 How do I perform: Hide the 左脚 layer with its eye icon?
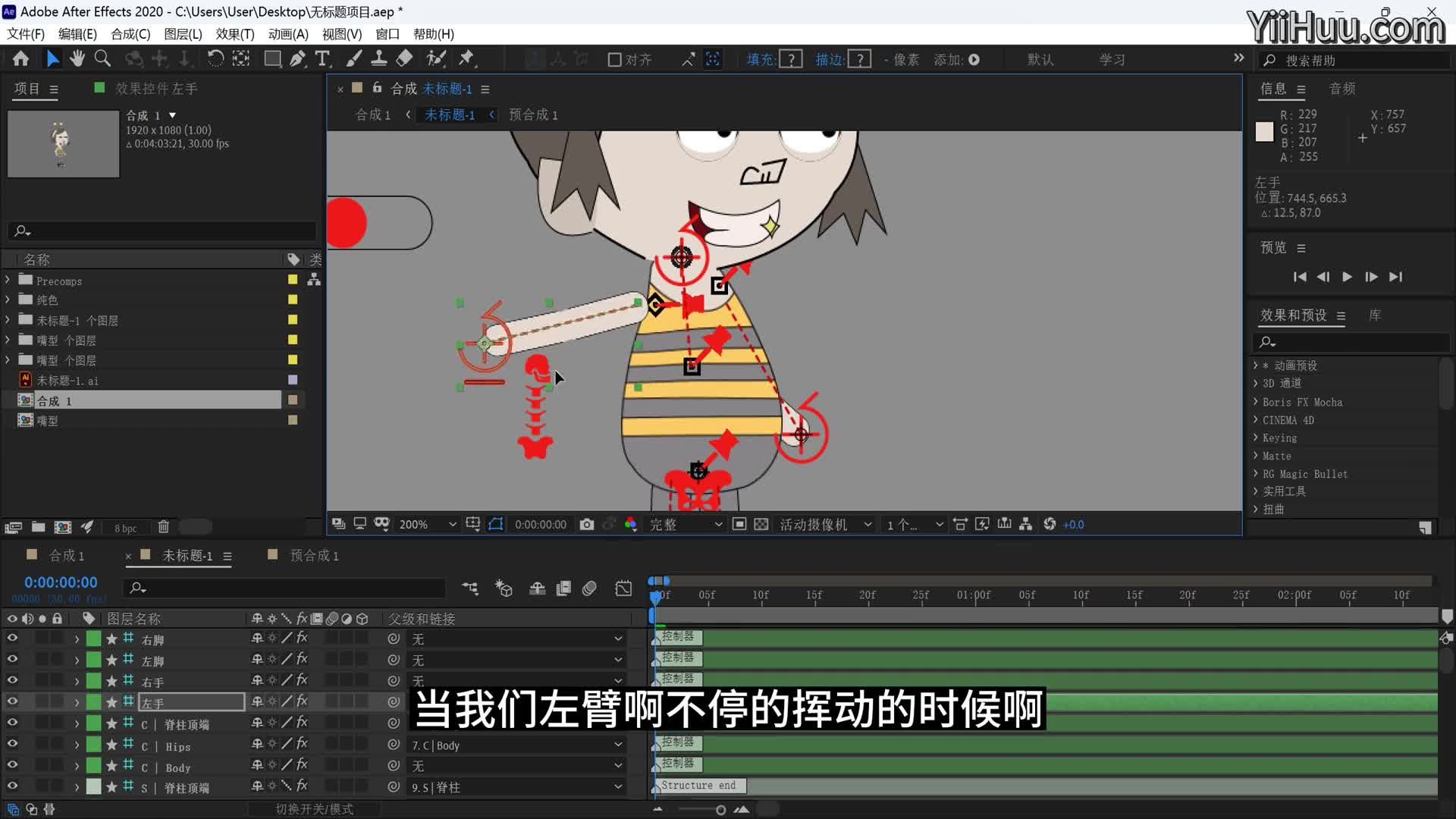point(12,660)
